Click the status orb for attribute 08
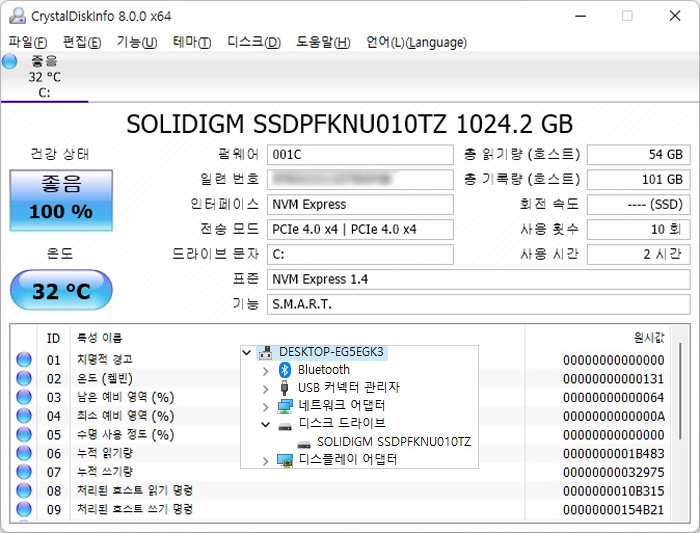This screenshot has height=533, width=700. point(24,491)
